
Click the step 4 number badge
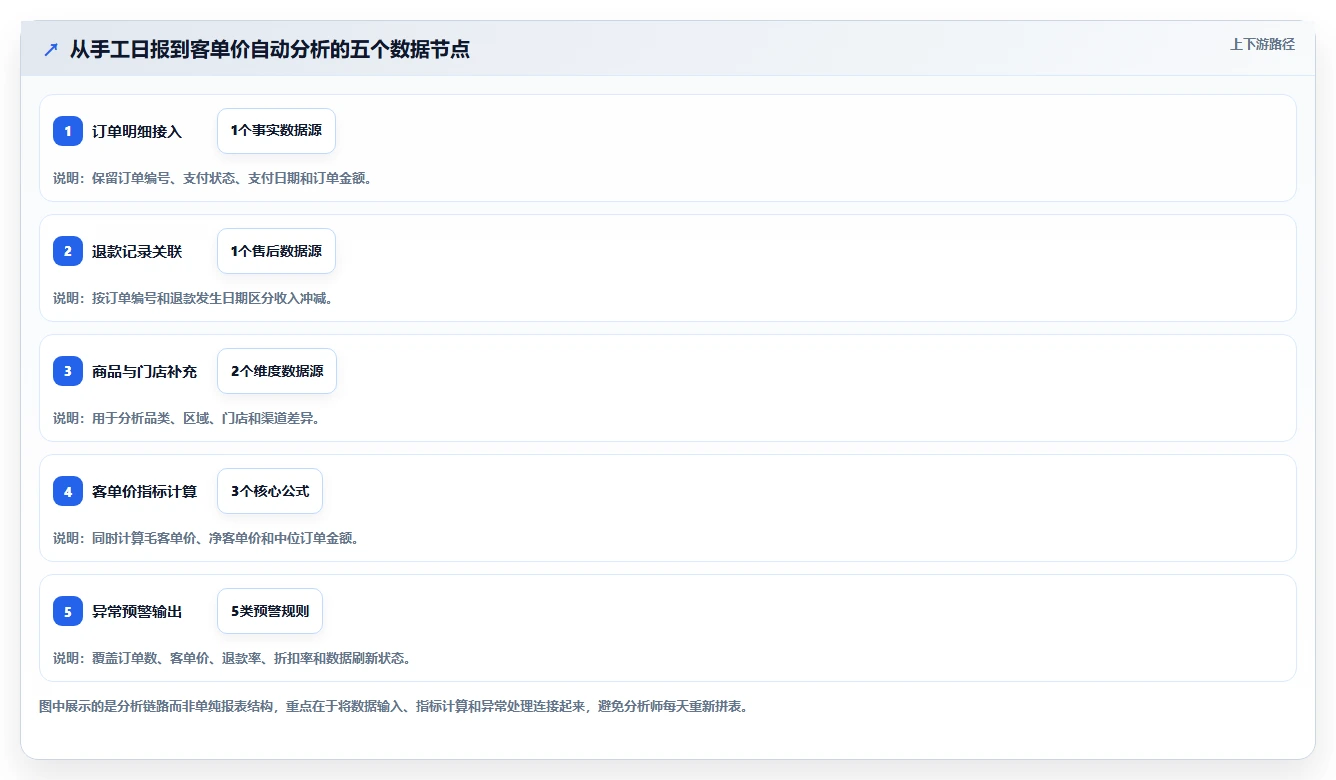pos(68,491)
